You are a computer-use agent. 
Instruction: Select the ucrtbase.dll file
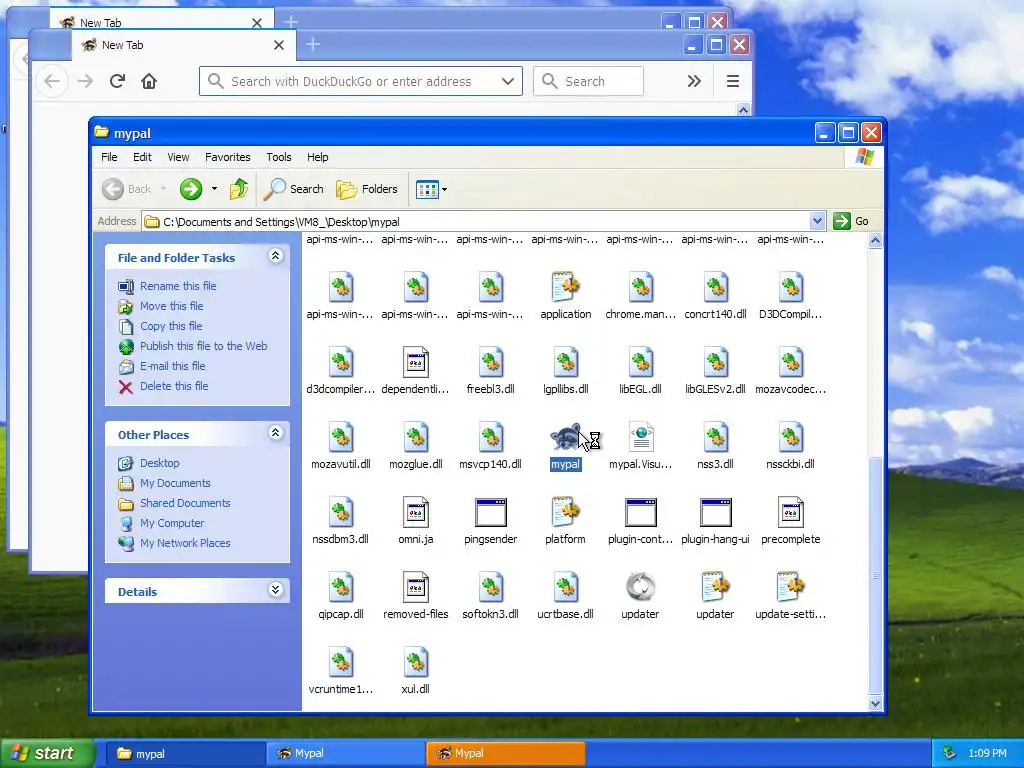[x=566, y=596]
